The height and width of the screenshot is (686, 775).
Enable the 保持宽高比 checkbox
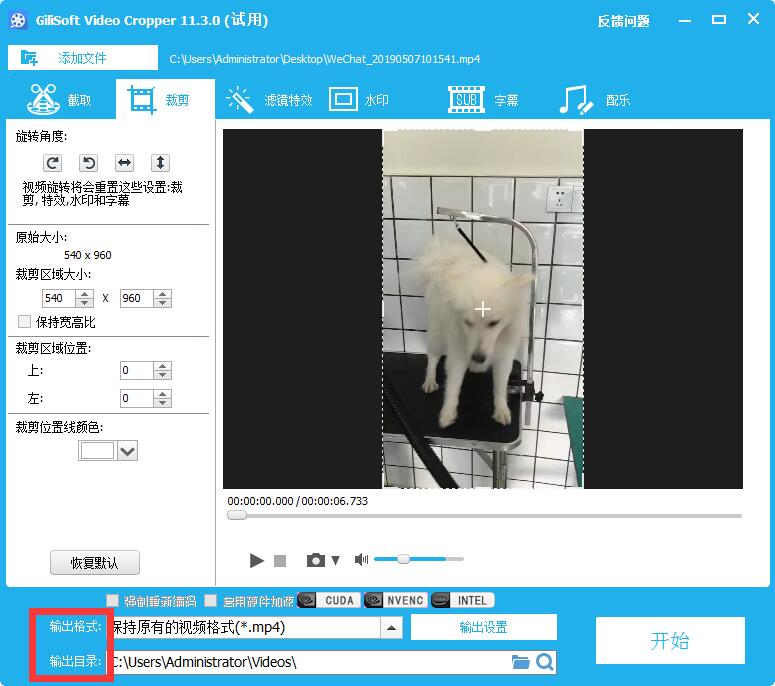coord(25,322)
